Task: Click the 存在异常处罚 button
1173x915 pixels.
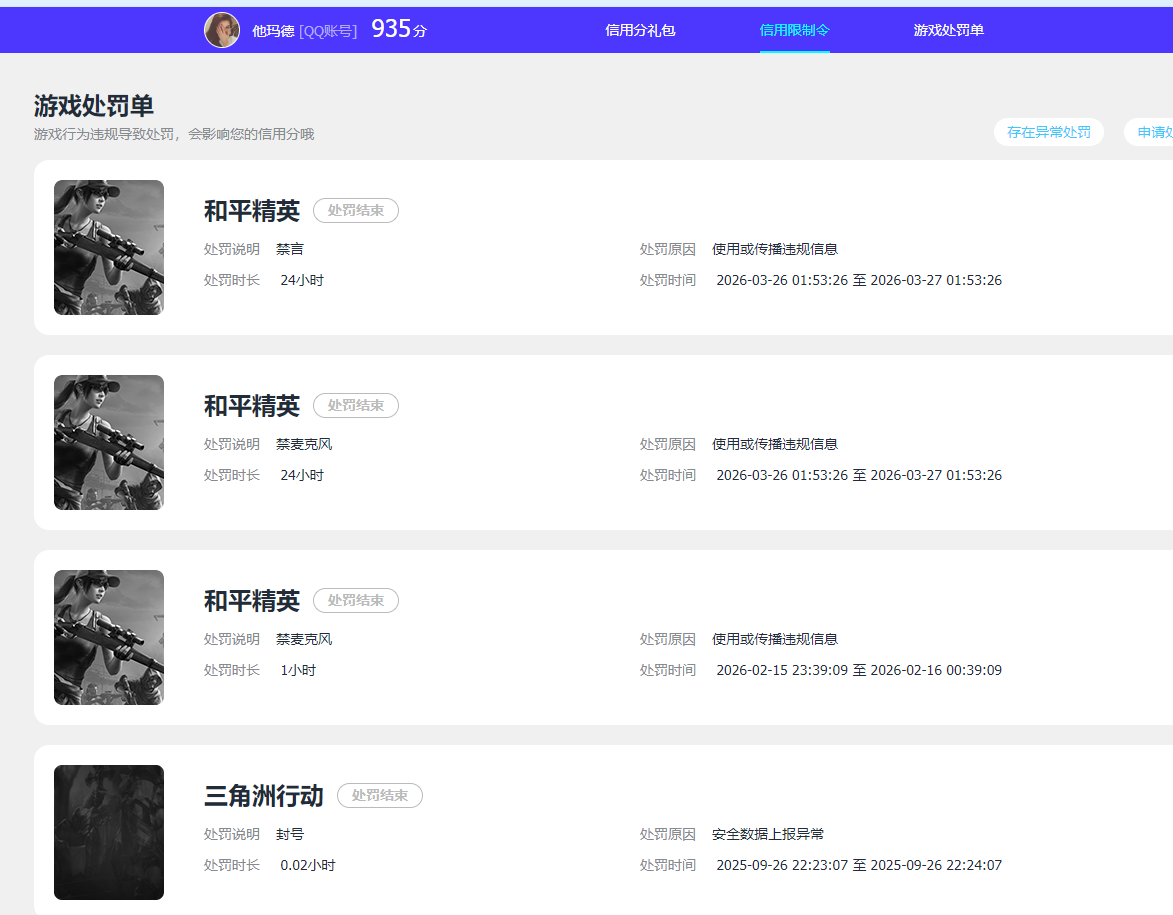Action: click(x=1049, y=132)
